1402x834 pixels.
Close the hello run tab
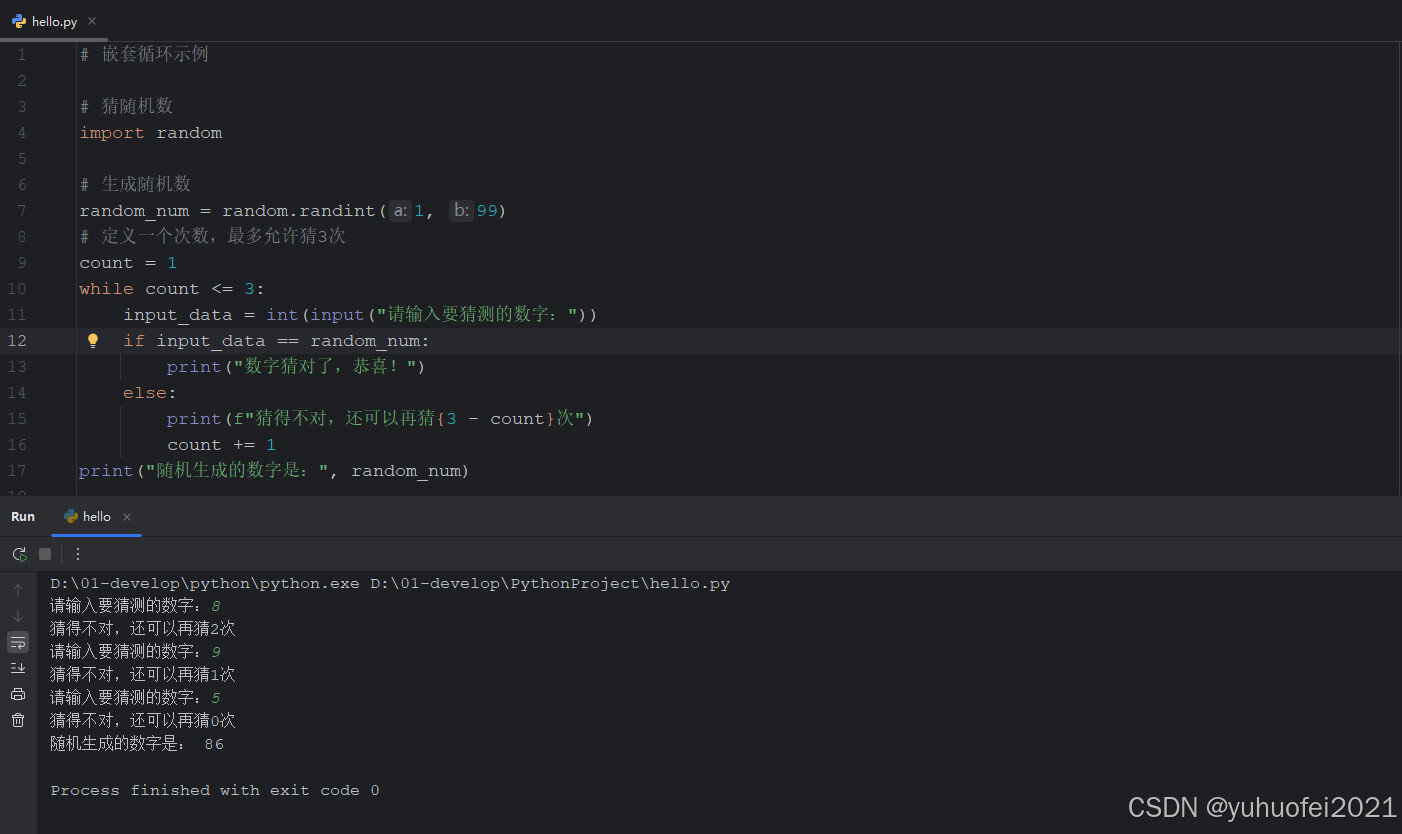point(127,517)
